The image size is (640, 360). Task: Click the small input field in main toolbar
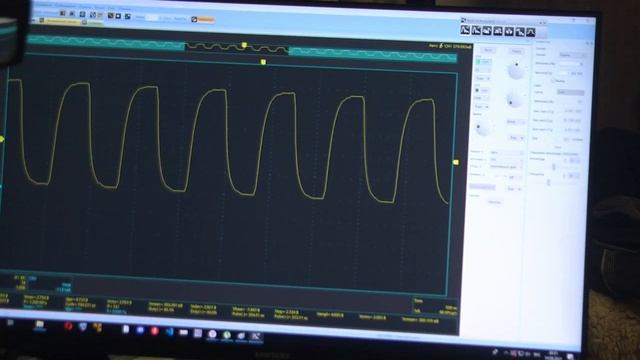(152, 18)
